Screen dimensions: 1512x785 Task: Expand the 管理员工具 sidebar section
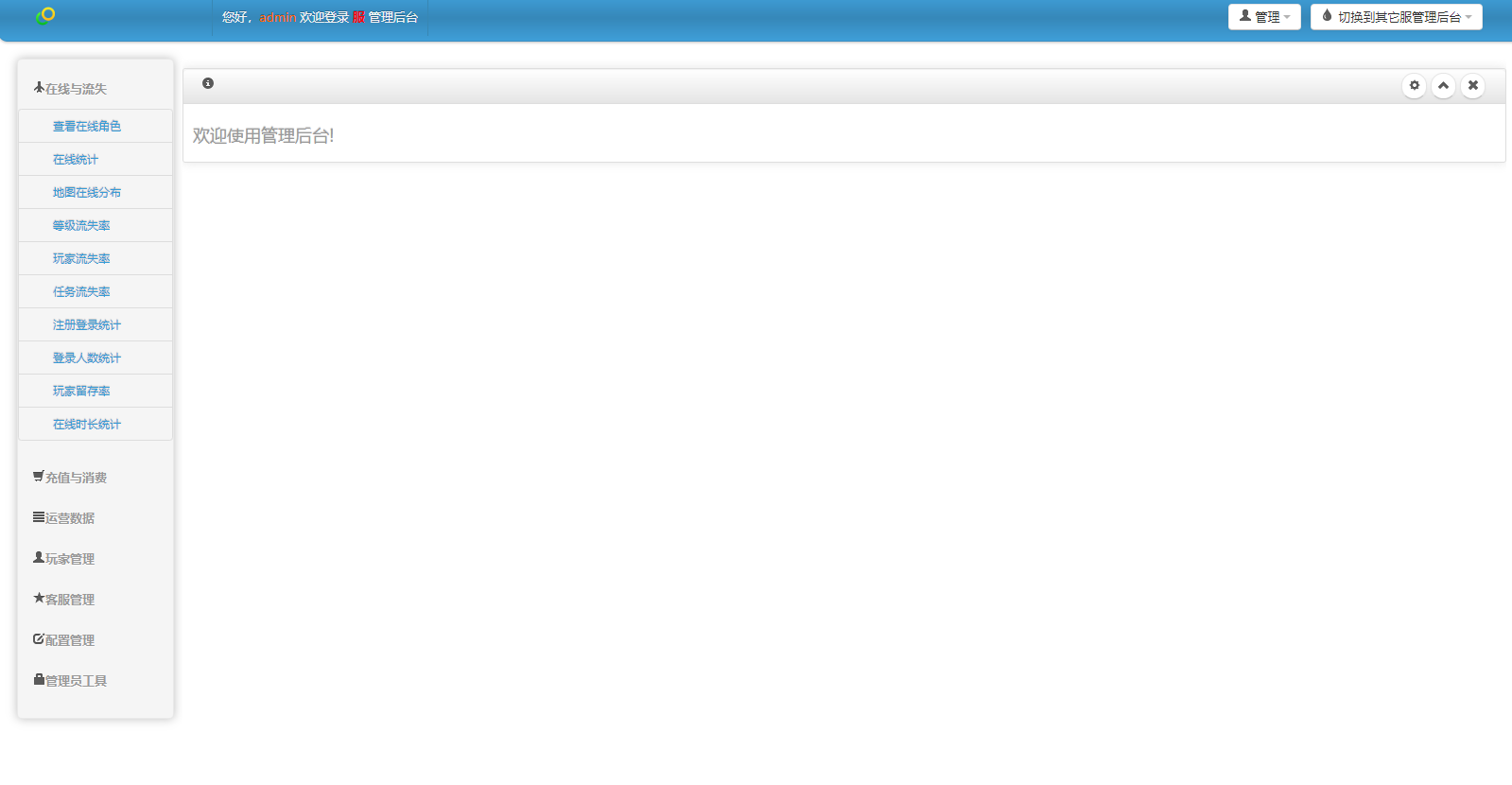coord(70,680)
